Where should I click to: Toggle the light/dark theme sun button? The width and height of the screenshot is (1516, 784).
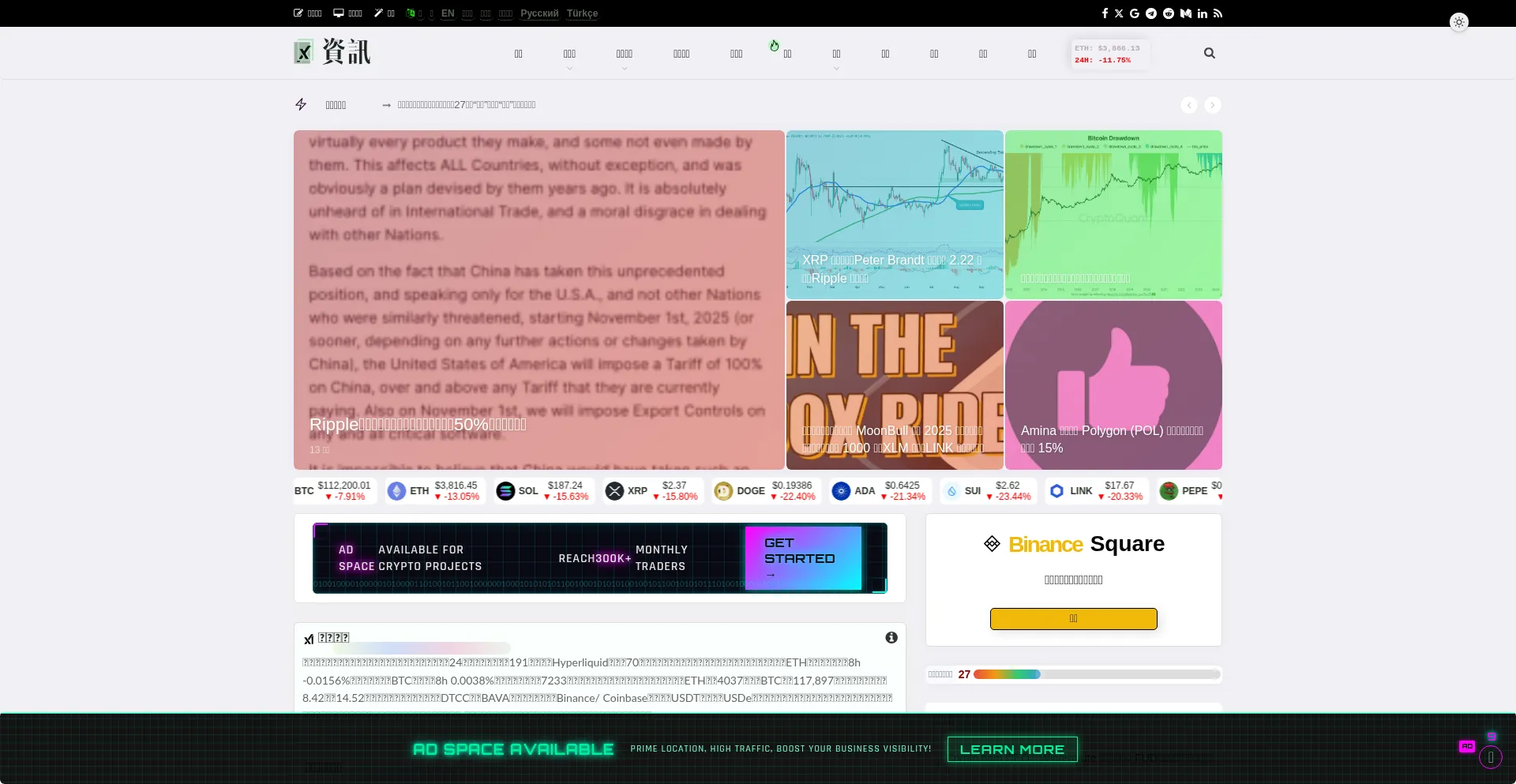click(1458, 22)
